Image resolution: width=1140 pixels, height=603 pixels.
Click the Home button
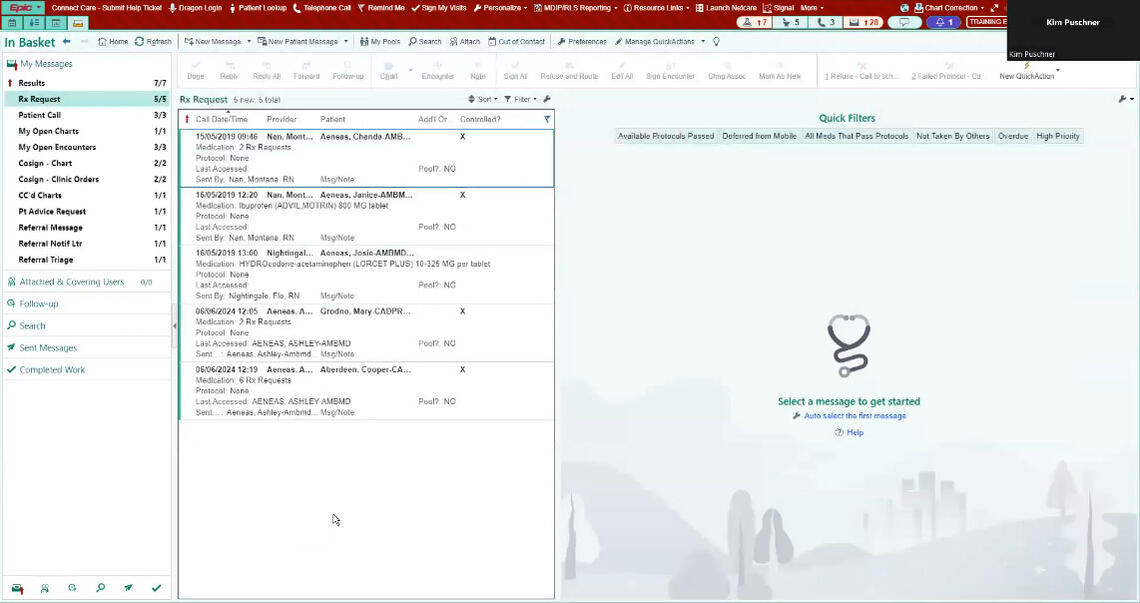[113, 41]
